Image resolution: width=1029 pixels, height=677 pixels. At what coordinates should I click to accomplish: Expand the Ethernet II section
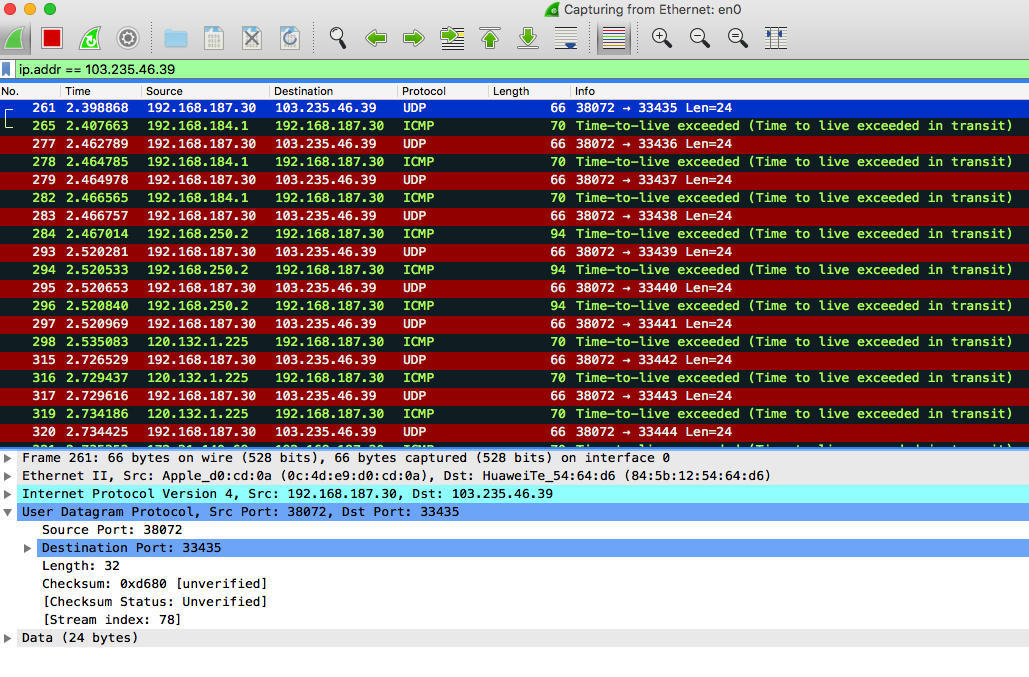[8, 476]
